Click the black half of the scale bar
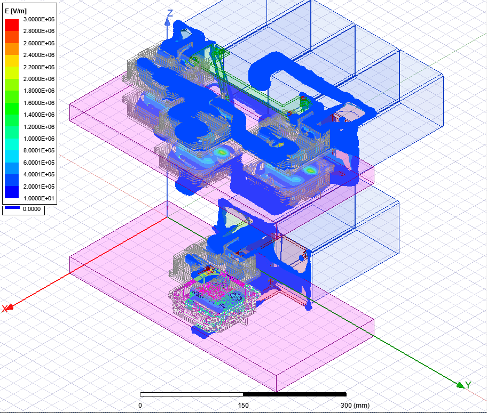488x414 pixels. point(295,395)
